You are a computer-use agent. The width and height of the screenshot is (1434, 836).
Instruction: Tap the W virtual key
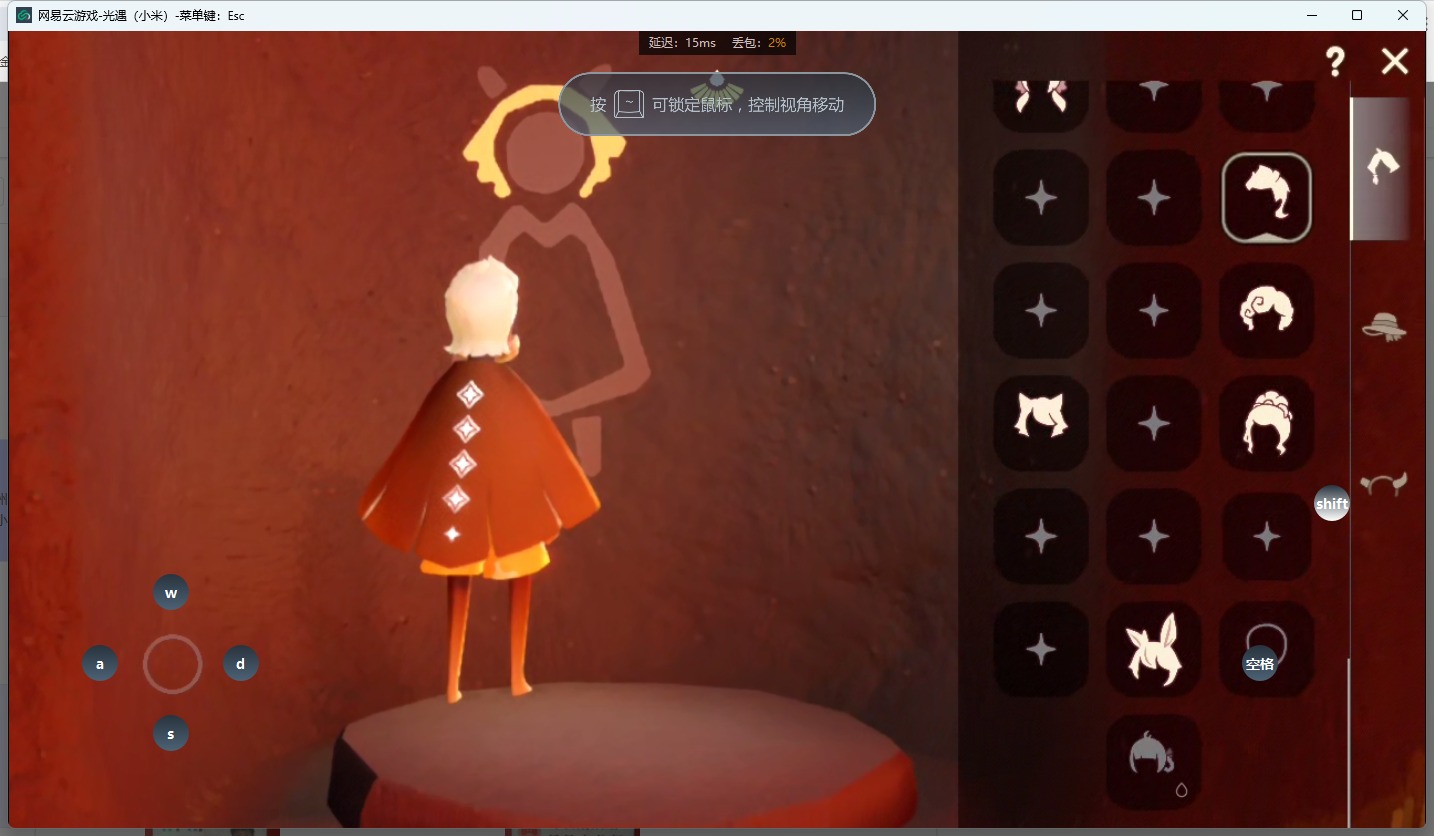171,593
